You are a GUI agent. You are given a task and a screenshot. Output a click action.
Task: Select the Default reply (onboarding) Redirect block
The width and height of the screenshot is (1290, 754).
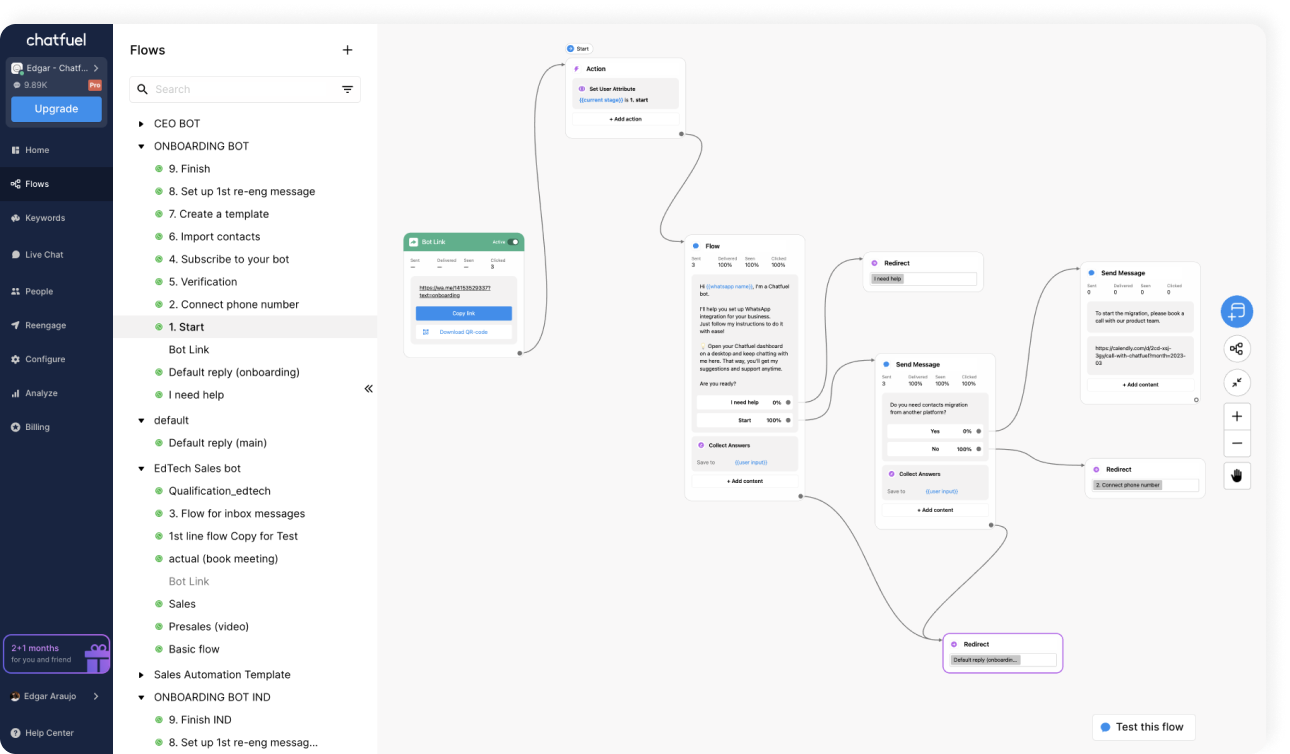coord(1003,653)
